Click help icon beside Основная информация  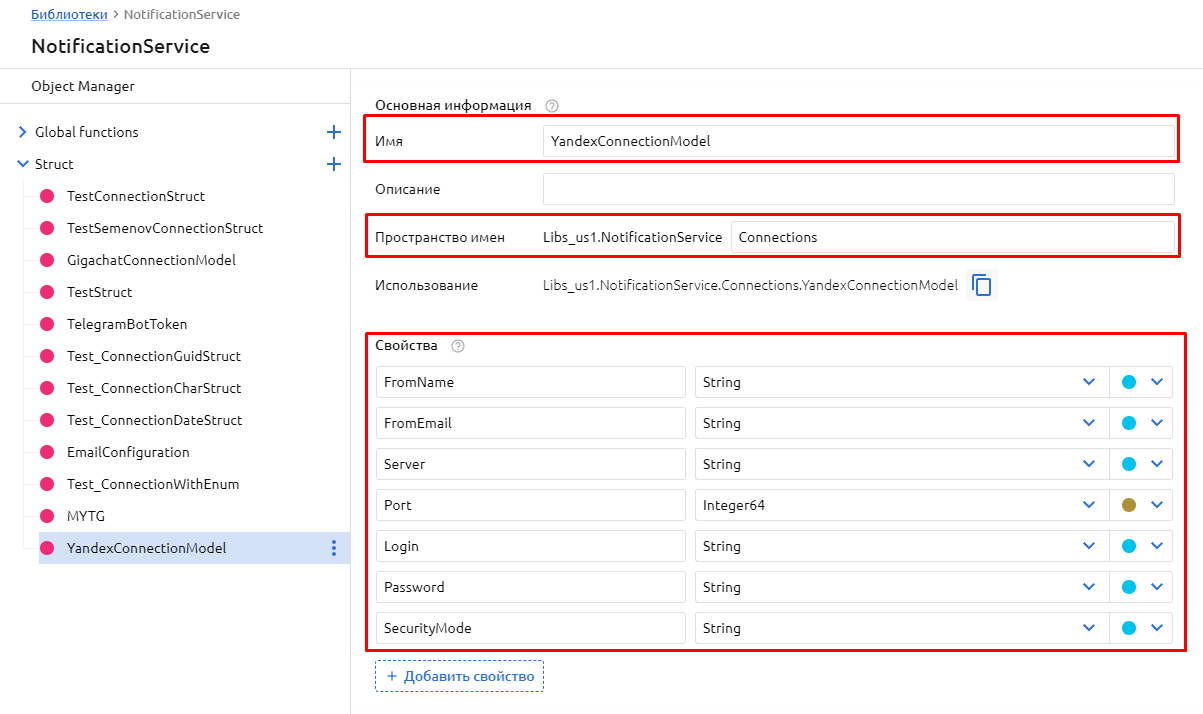[551, 105]
